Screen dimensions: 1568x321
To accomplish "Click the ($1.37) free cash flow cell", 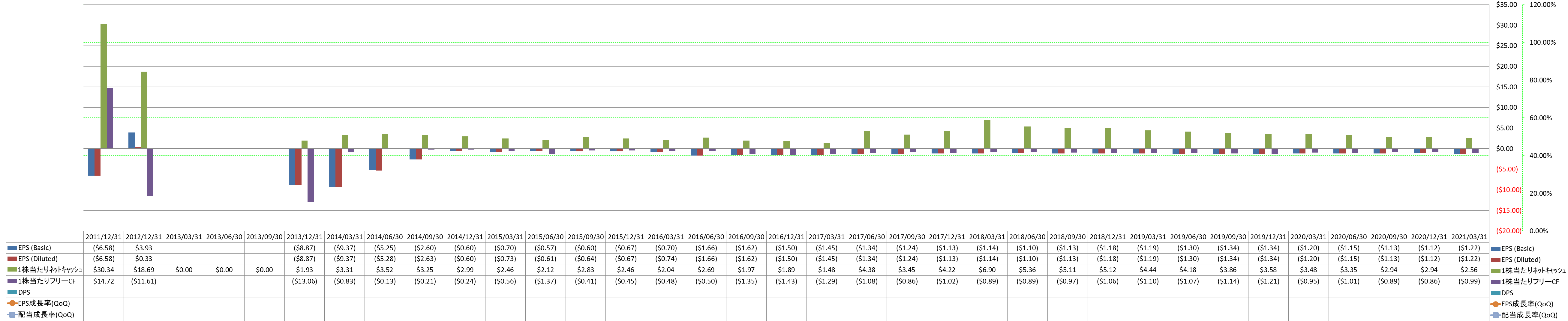I will [x=545, y=281].
